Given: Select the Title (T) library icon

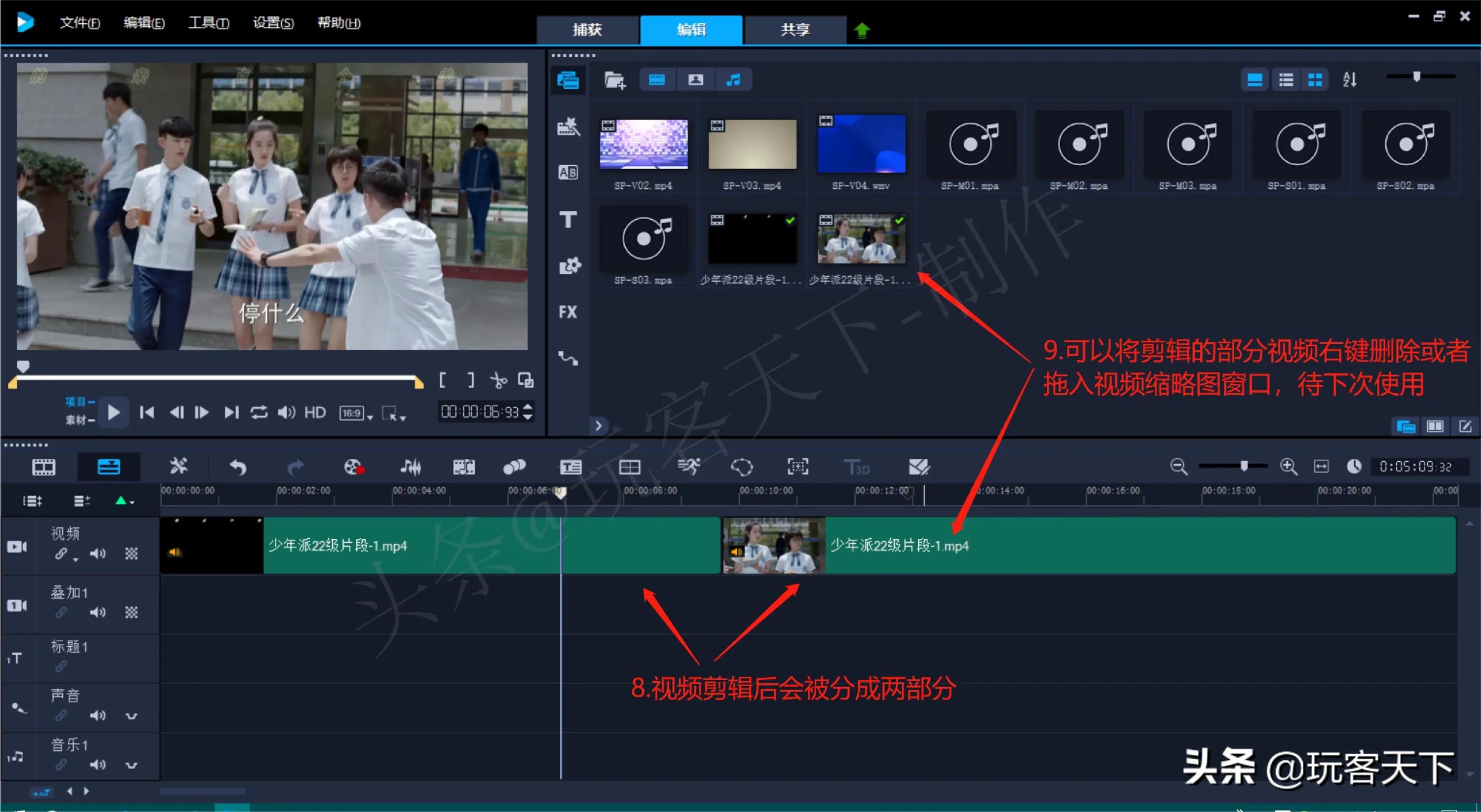Looking at the screenshot, I should click(568, 220).
